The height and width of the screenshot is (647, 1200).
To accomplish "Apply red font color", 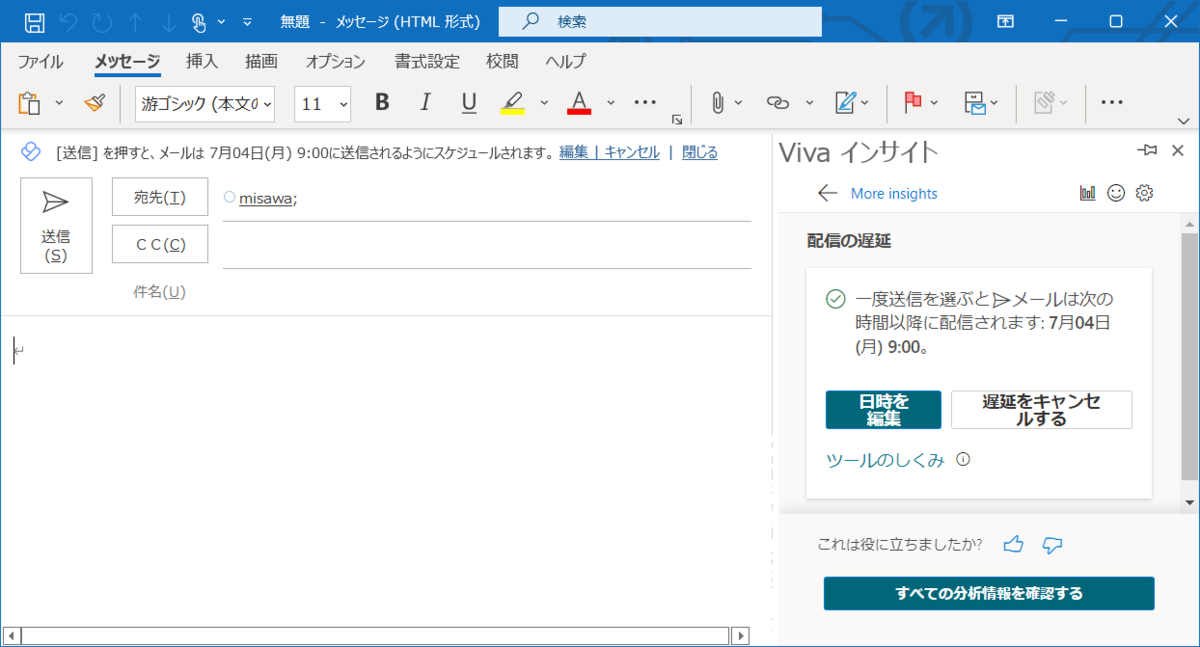I will (x=579, y=102).
